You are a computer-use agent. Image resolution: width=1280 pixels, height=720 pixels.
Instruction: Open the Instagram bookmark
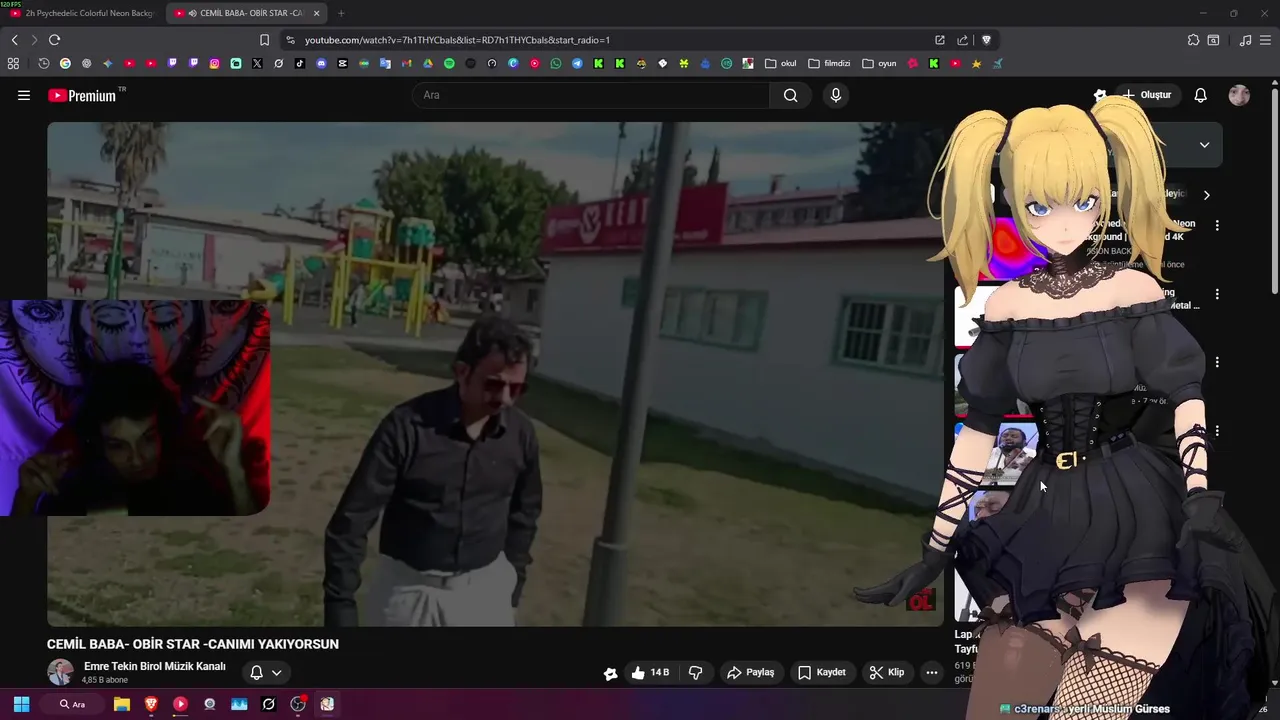click(214, 63)
